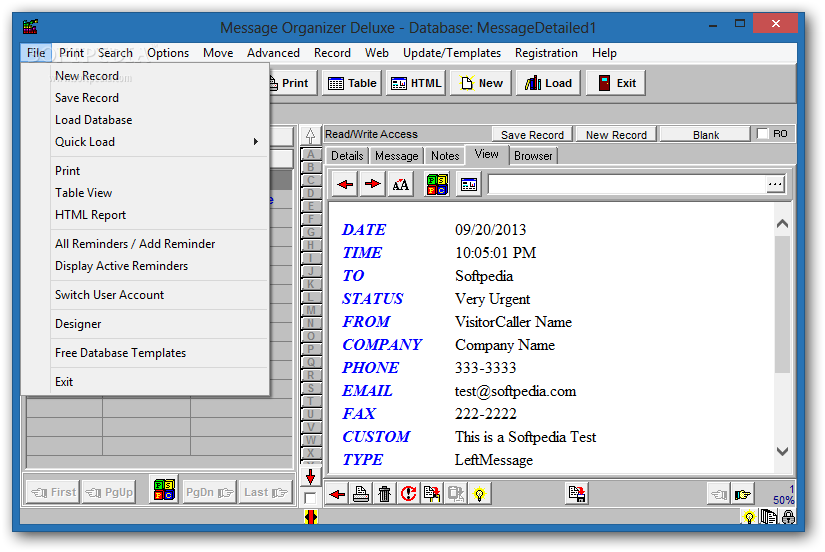The height and width of the screenshot is (552, 825).
Task: Click the copy record document icon
Action: [432, 494]
